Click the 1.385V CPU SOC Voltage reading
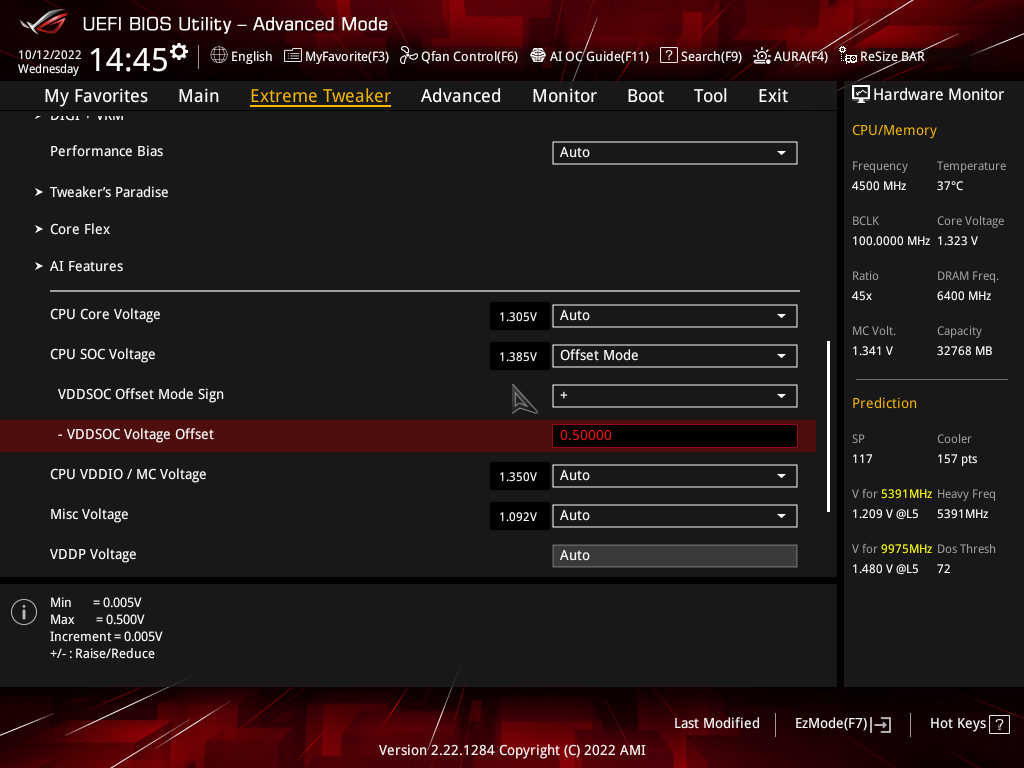 click(x=518, y=357)
